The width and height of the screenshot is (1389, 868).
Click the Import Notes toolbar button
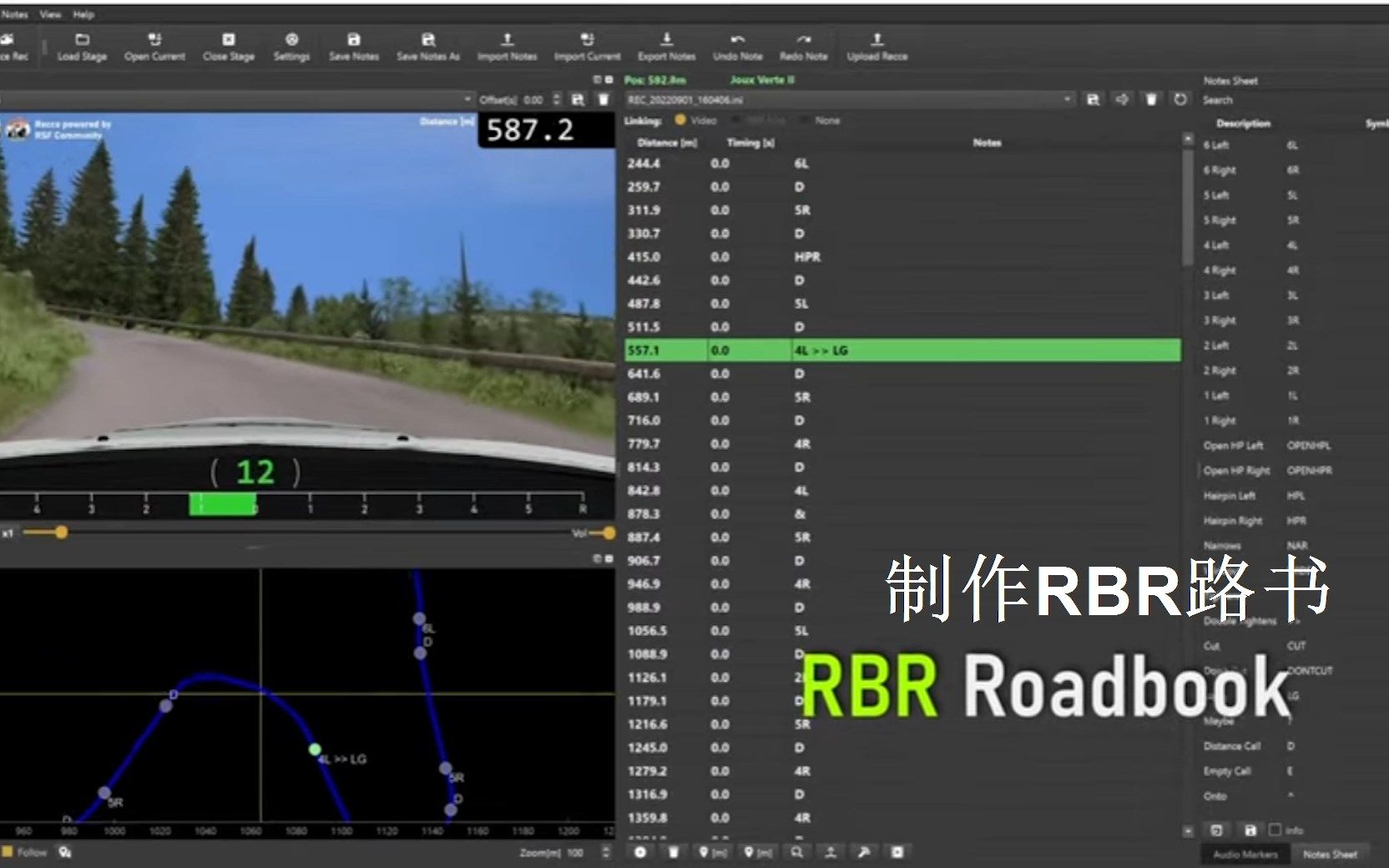507,48
